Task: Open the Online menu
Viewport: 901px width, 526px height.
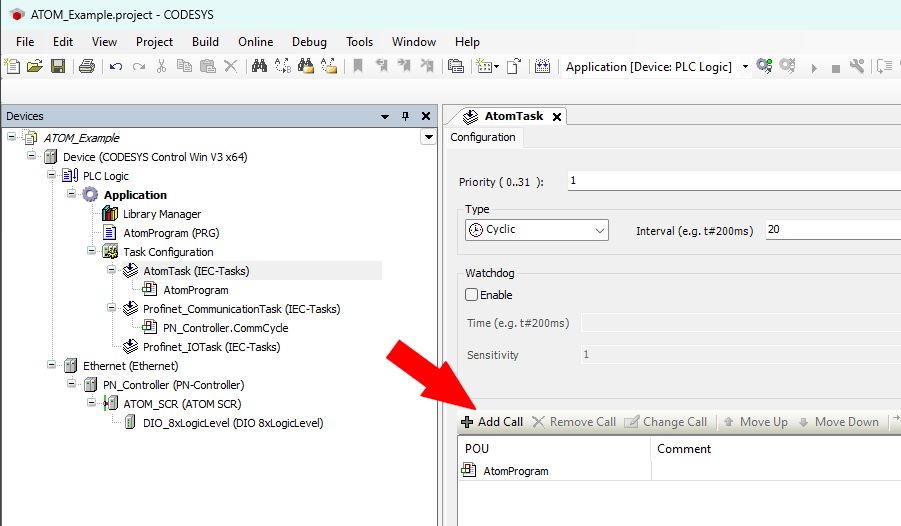Action: [256, 42]
